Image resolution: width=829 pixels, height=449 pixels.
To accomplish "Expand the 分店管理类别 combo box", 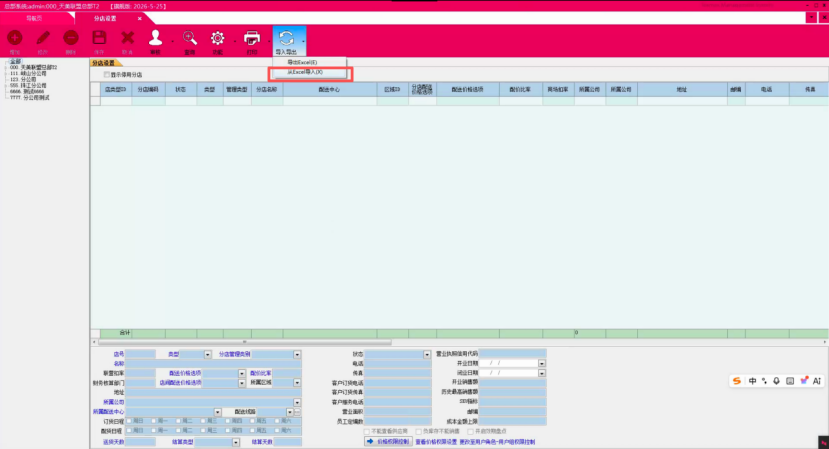I will tap(297, 354).
